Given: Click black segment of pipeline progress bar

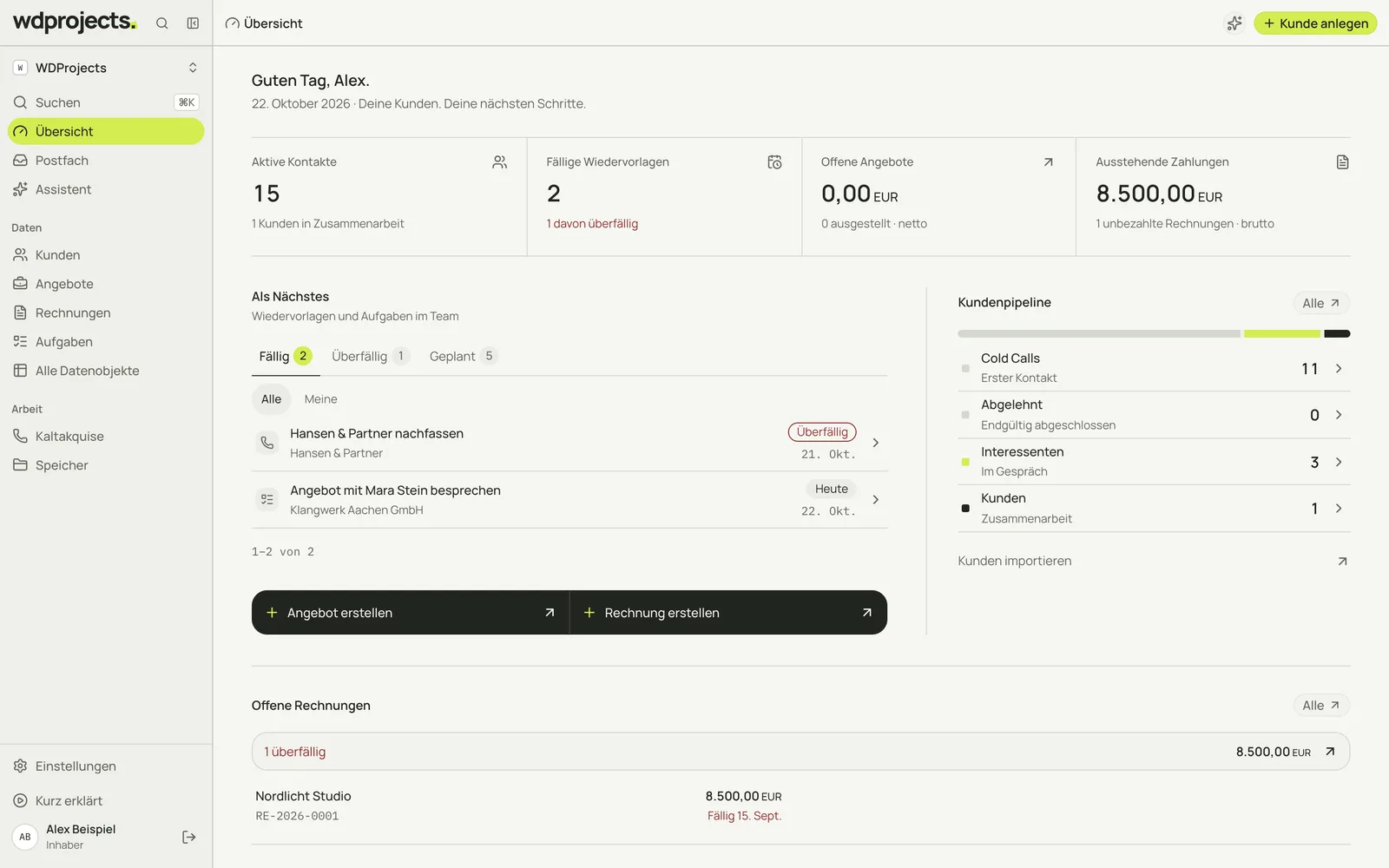Looking at the screenshot, I should tap(1337, 333).
